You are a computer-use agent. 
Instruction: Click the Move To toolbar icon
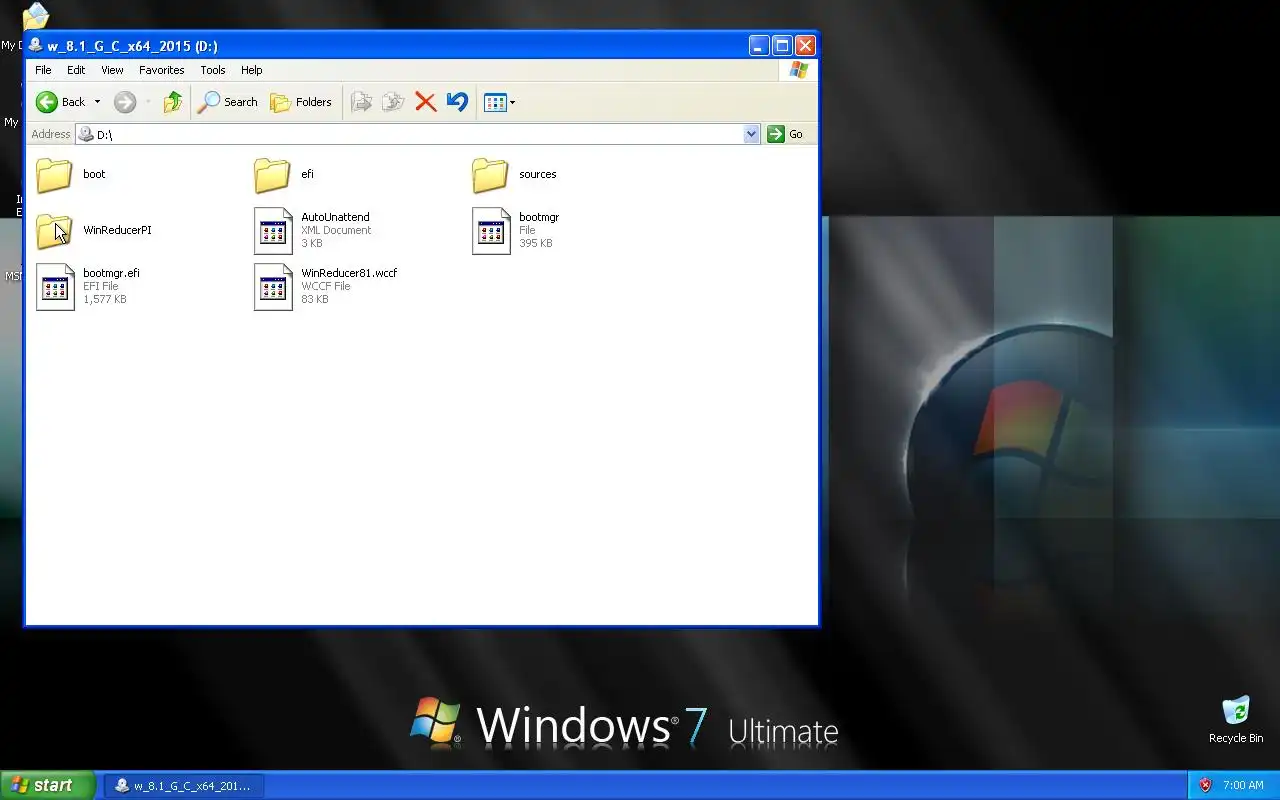click(x=361, y=102)
